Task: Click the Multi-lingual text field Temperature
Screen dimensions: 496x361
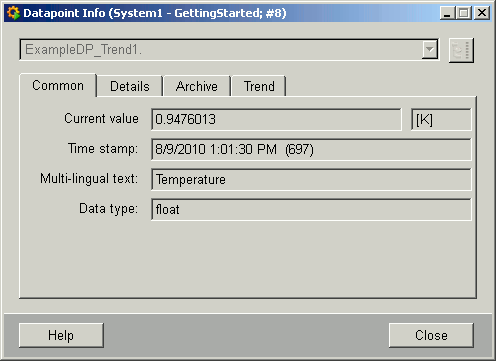Action: tap(311, 179)
